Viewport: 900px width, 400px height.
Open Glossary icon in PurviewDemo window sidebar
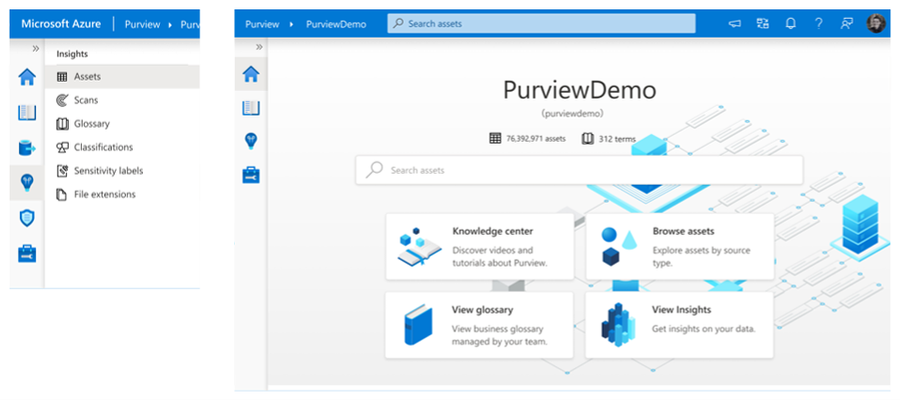251,108
